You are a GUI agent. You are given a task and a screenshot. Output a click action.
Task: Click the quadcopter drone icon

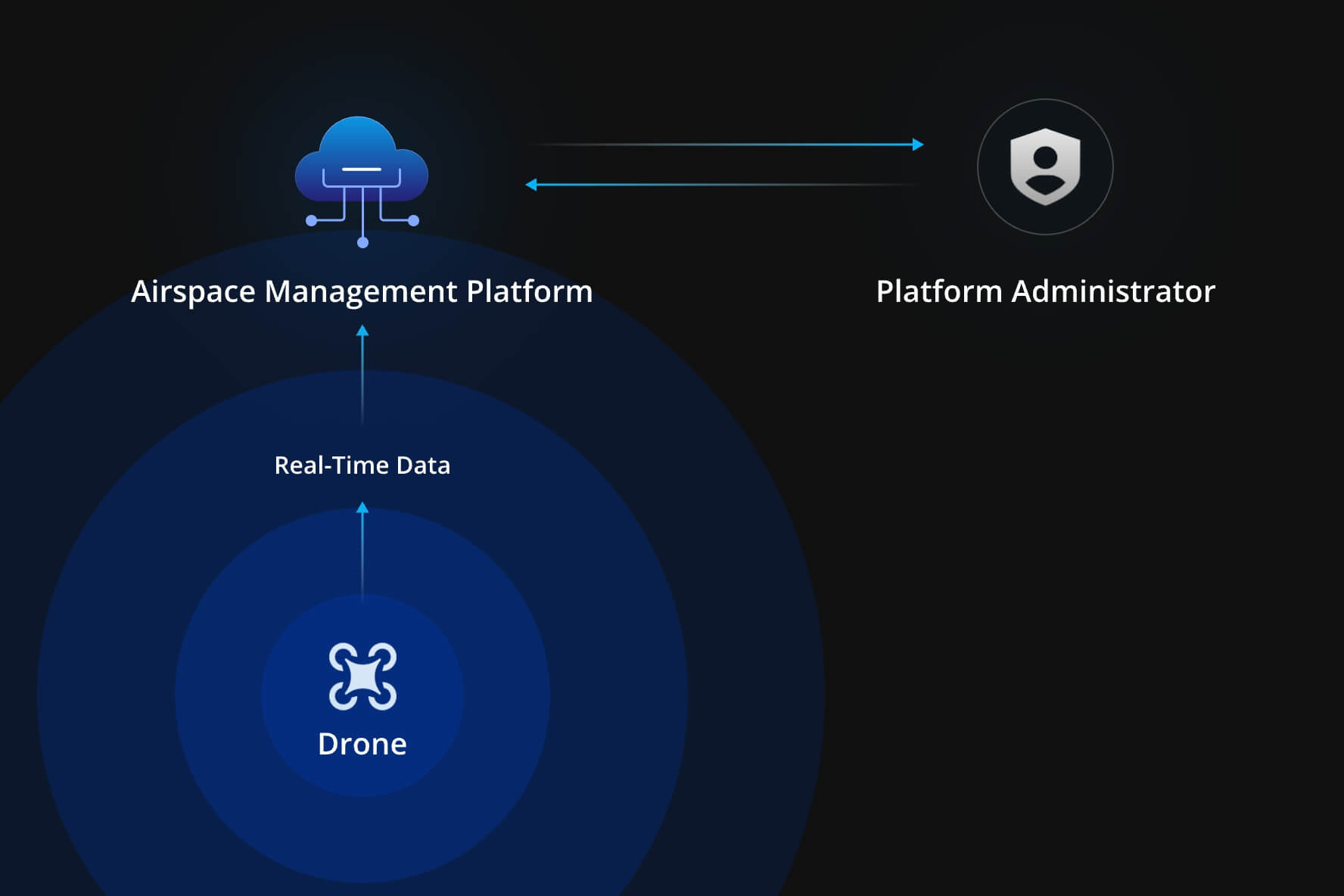coord(362,677)
